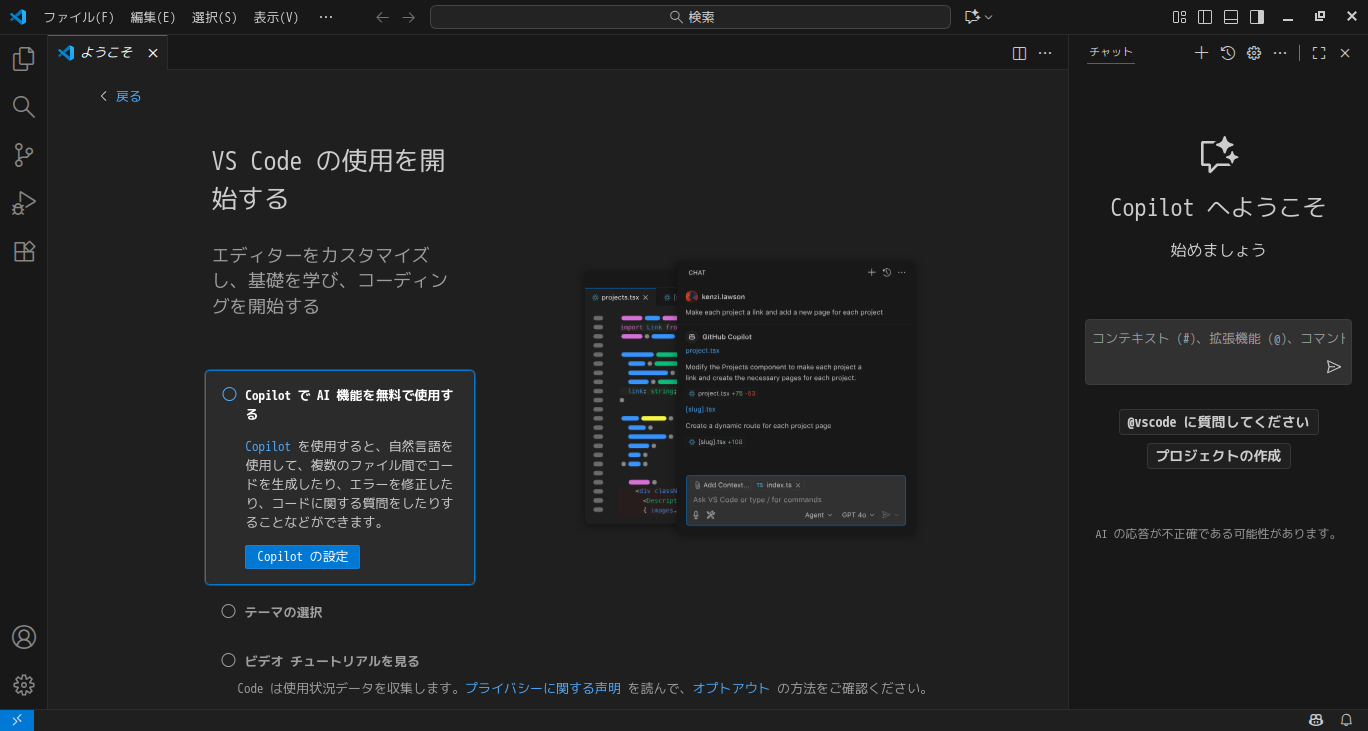The height and width of the screenshot is (731, 1368).
Task: Close the chat panel
Action: [1345, 53]
